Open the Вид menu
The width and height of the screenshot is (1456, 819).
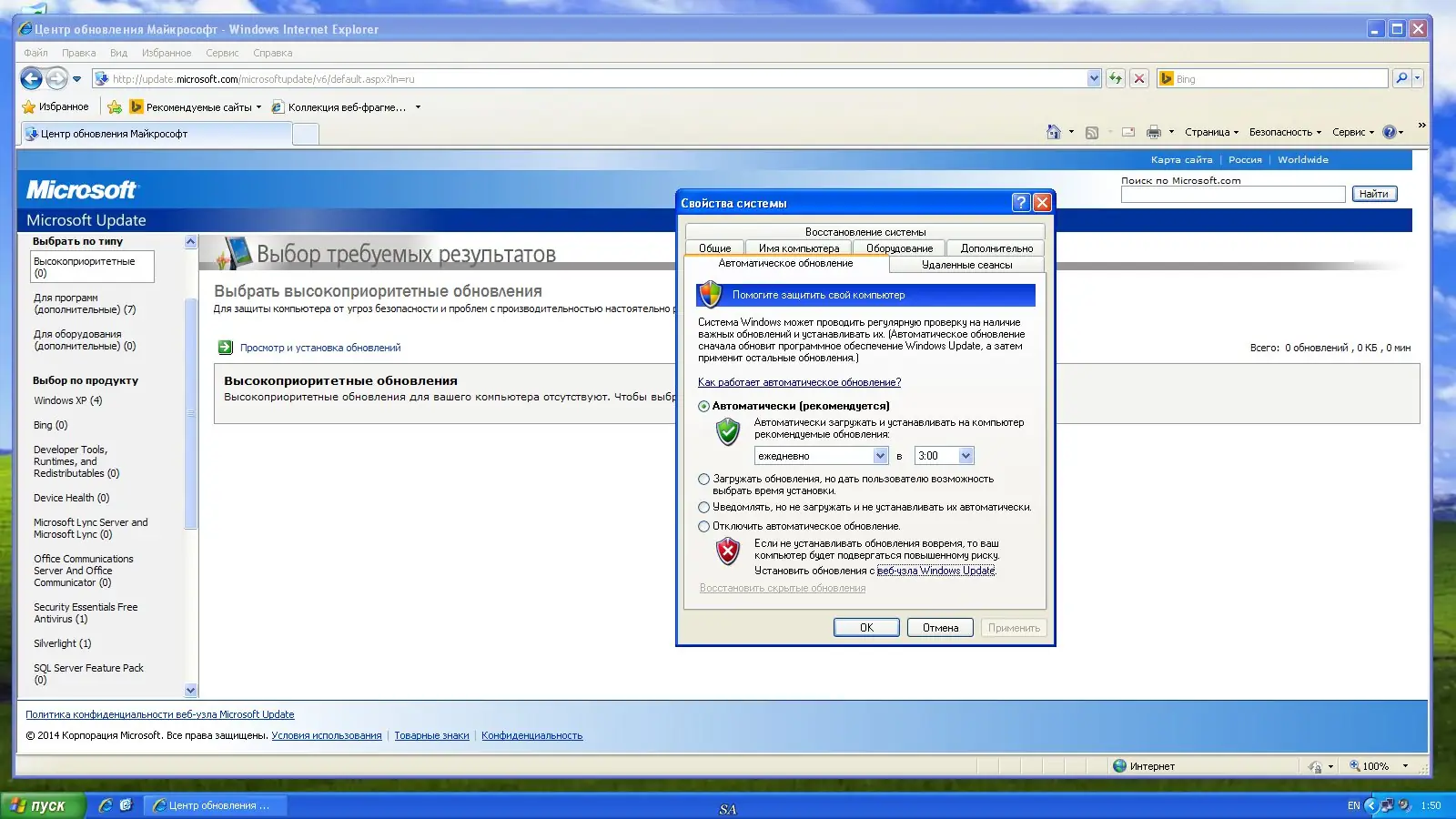point(118,53)
